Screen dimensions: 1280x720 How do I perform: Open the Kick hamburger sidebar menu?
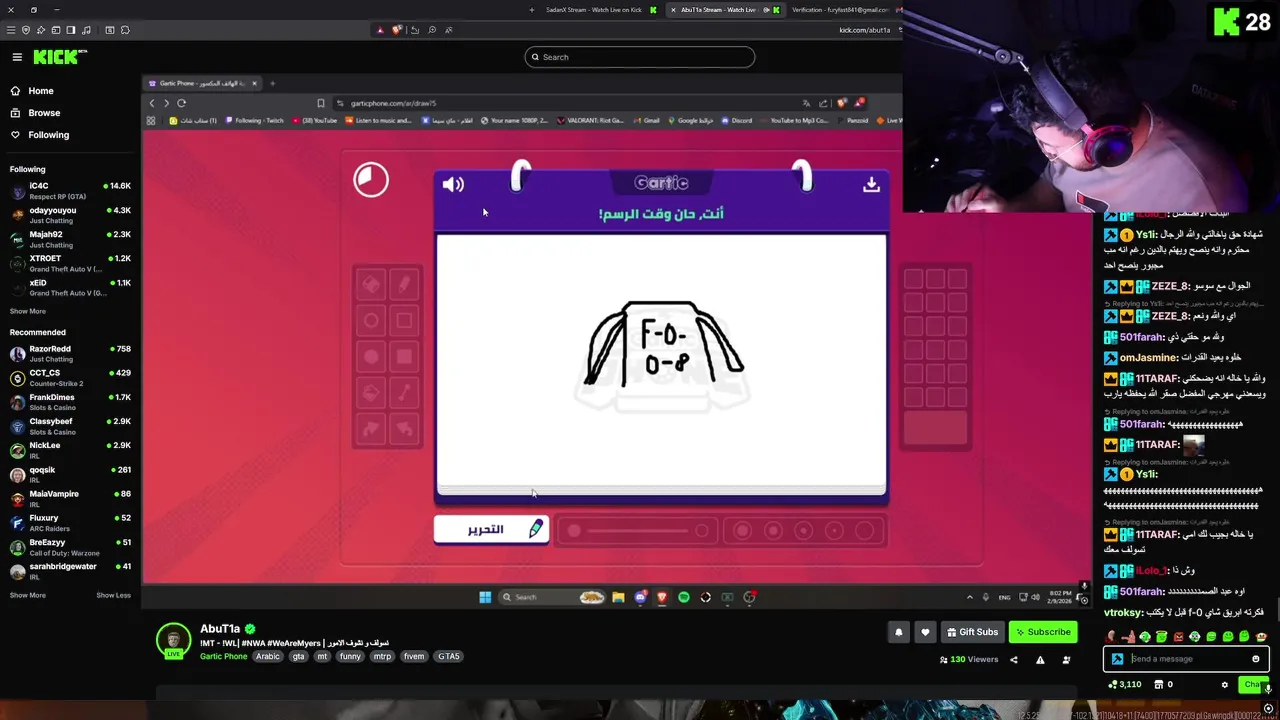pos(17,57)
